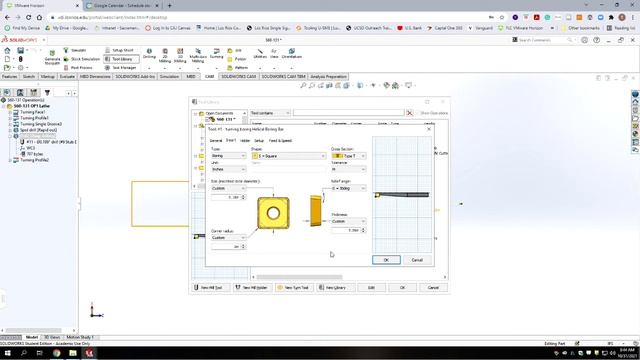Click the Multiaxis Milling icon
The height and width of the screenshot is (360, 640).
[x=198, y=56]
